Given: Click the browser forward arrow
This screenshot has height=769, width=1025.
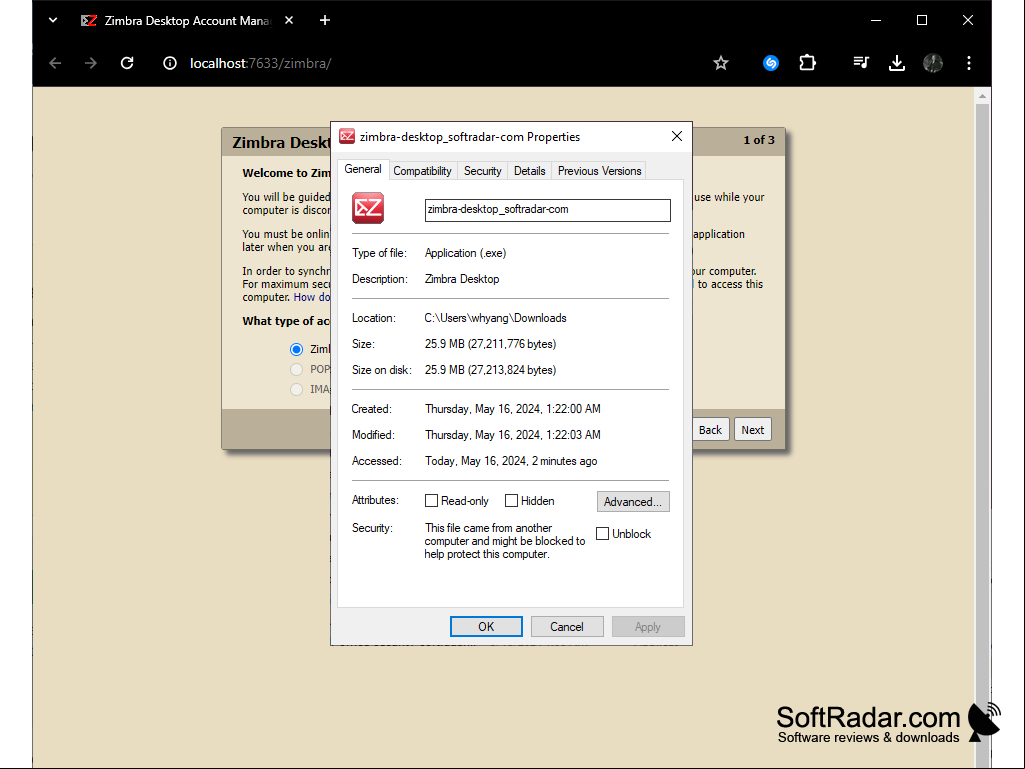Looking at the screenshot, I should [91, 63].
